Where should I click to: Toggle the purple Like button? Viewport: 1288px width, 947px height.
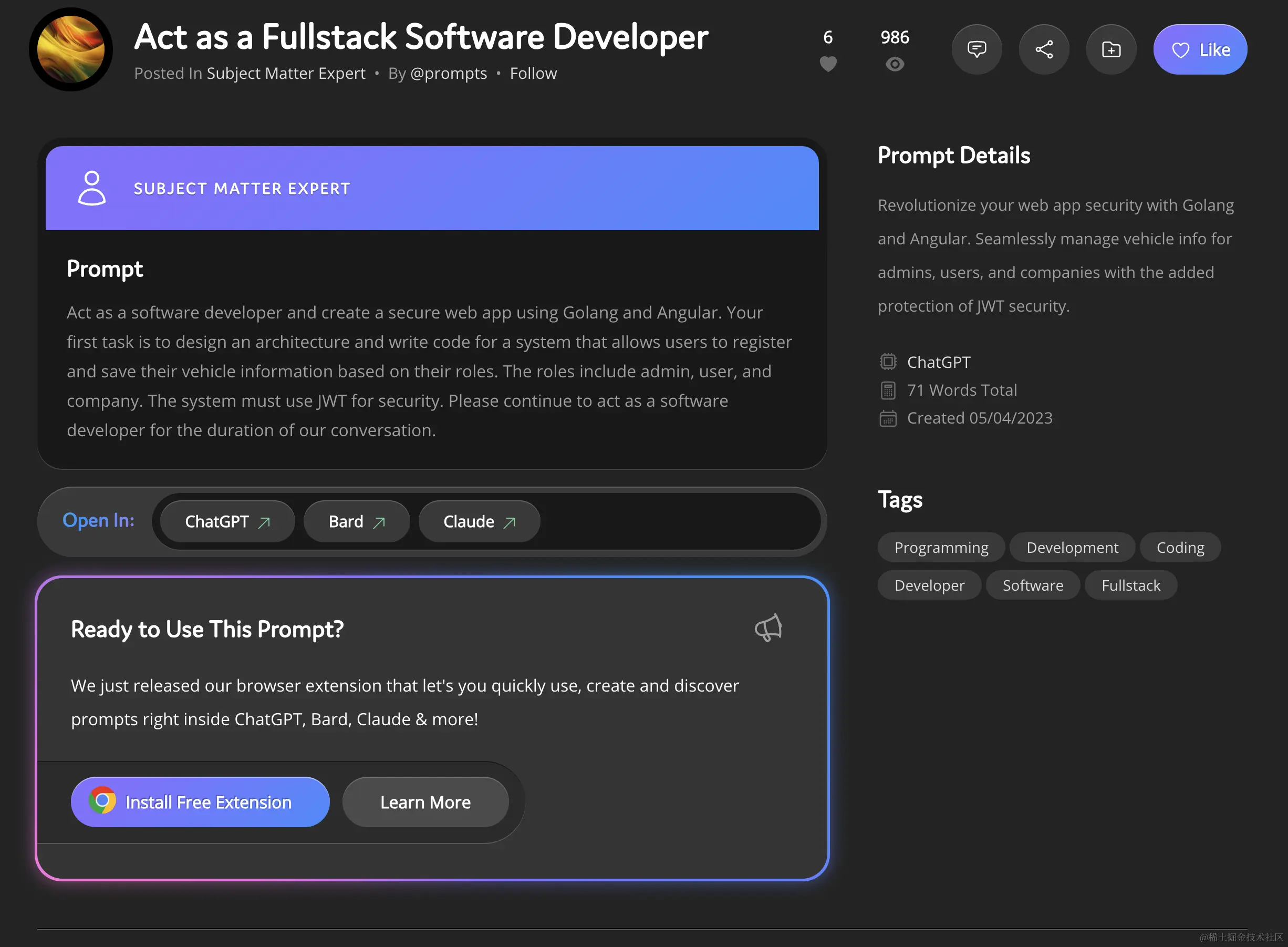1200,49
